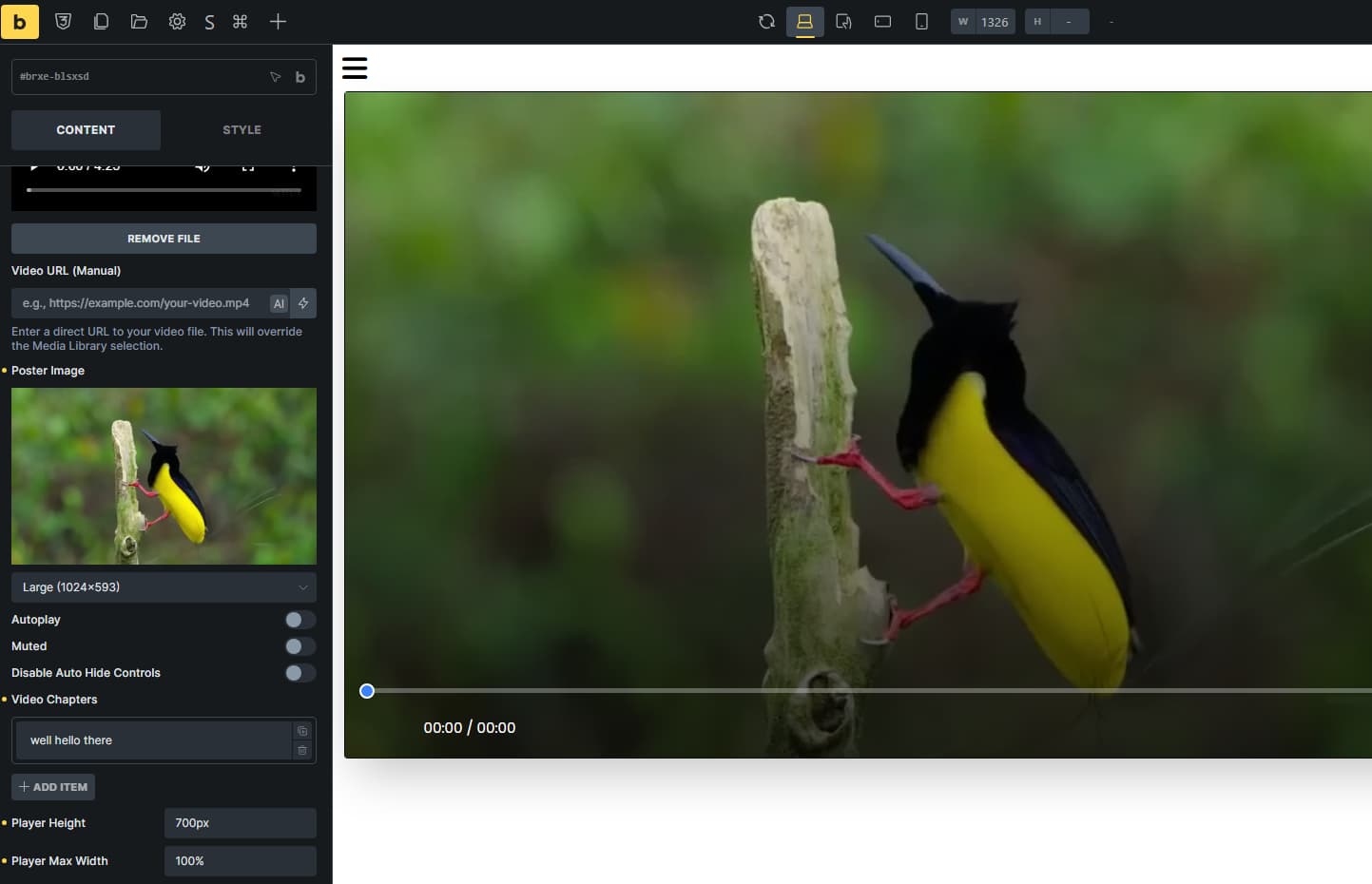Click the plus icon to add element
This screenshot has width=1372, height=884.
click(278, 21)
